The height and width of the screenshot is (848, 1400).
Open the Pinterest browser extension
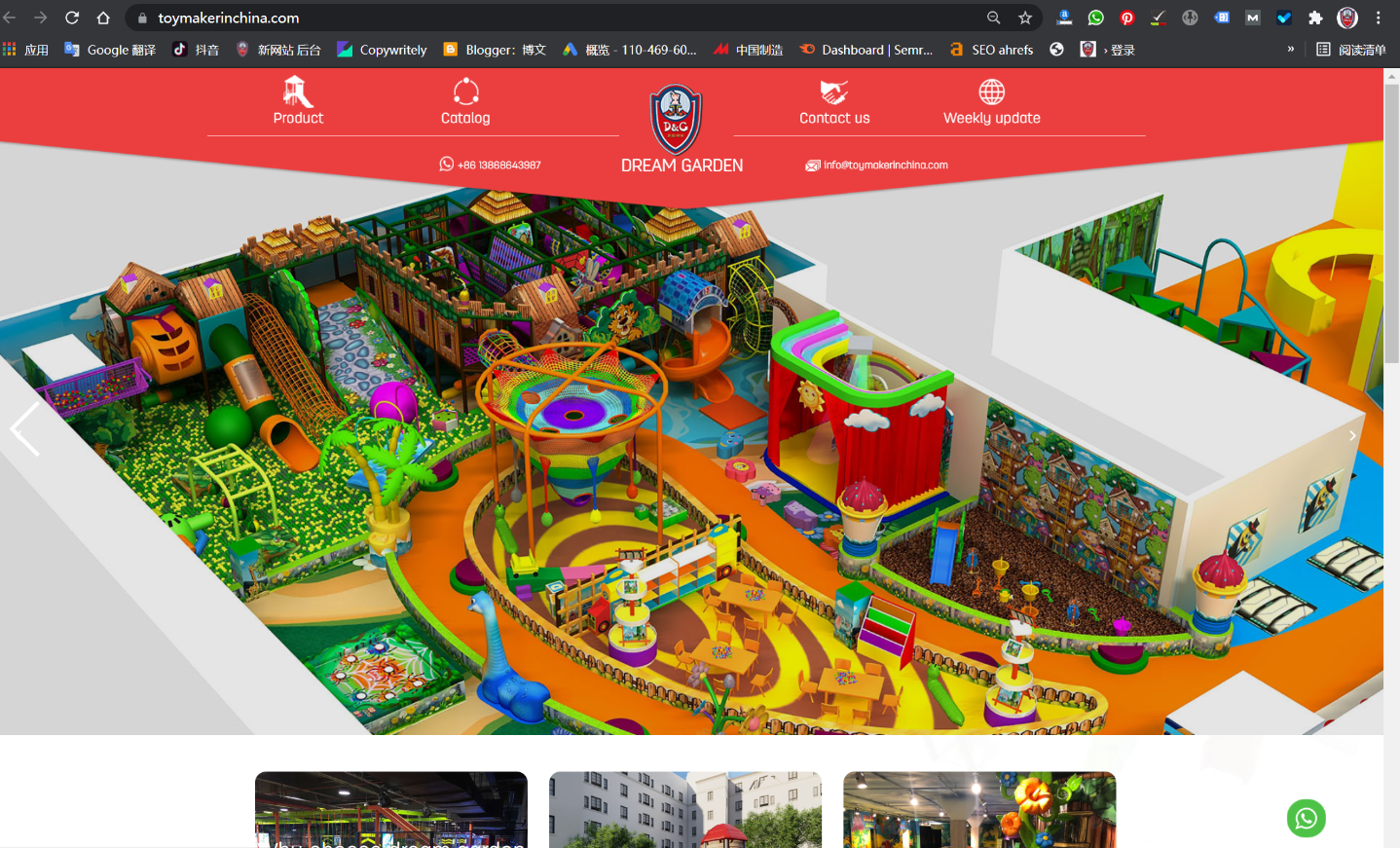(x=1127, y=18)
